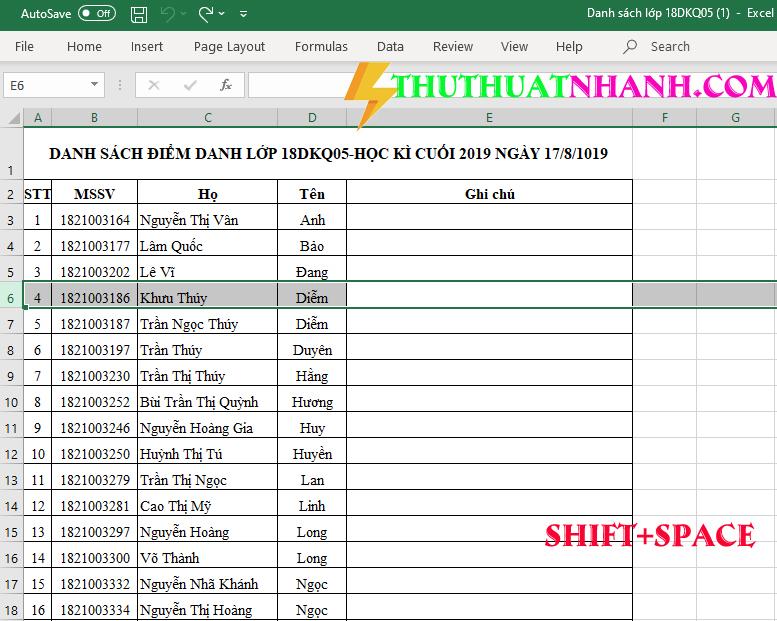This screenshot has width=777, height=621.
Task: Select row 2 header
Action: (11, 194)
